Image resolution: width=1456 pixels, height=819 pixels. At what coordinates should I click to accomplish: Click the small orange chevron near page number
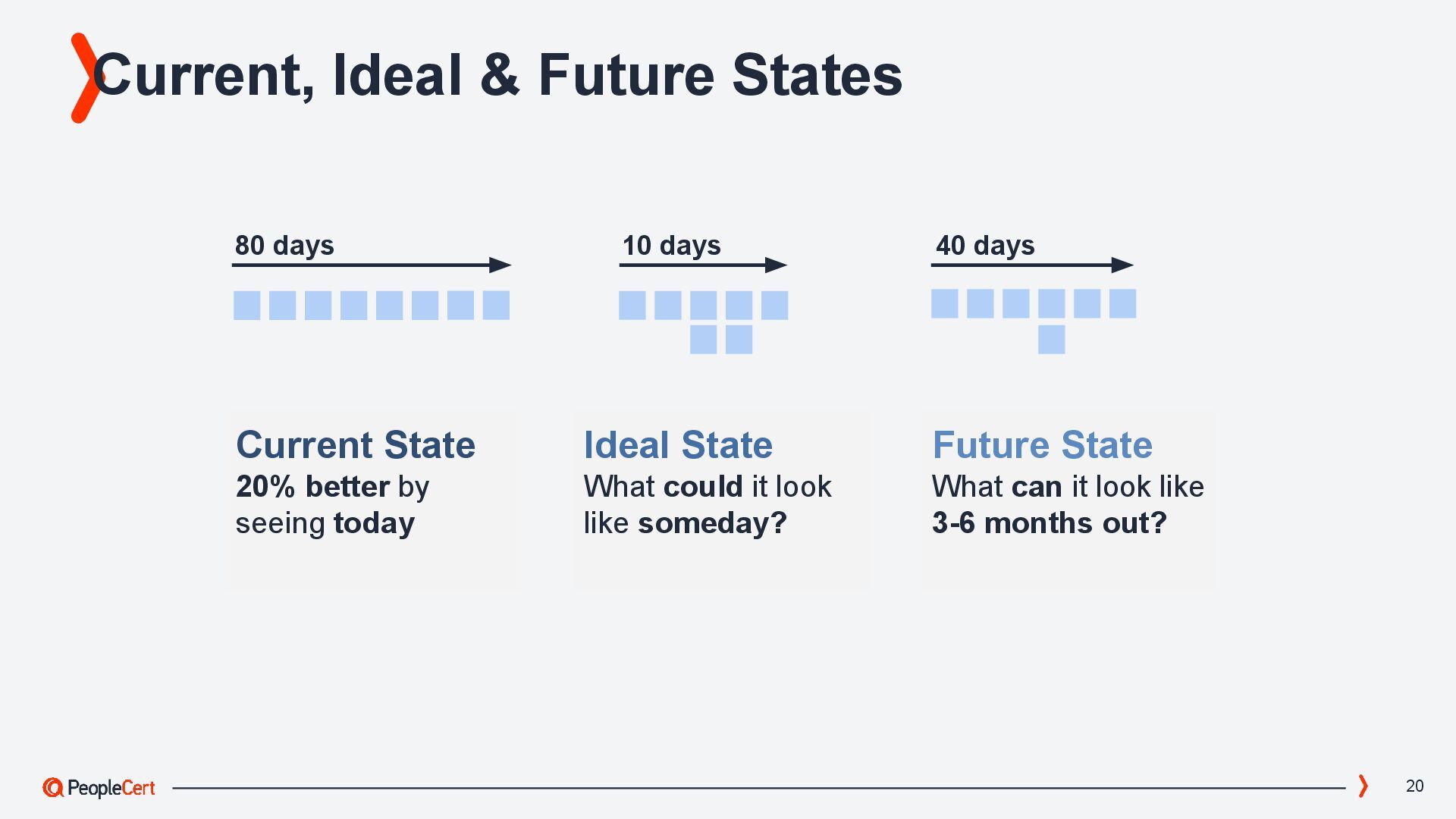click(x=1363, y=786)
